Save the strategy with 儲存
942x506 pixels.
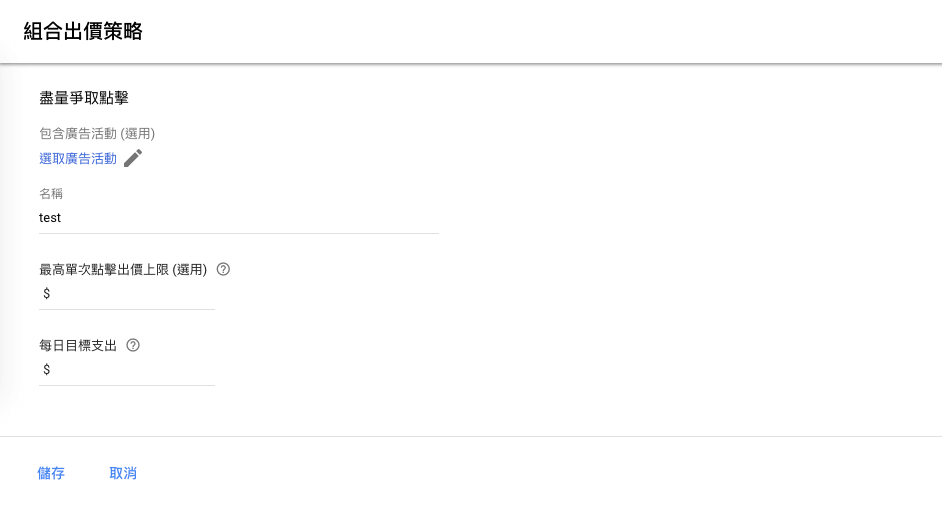click(51, 473)
